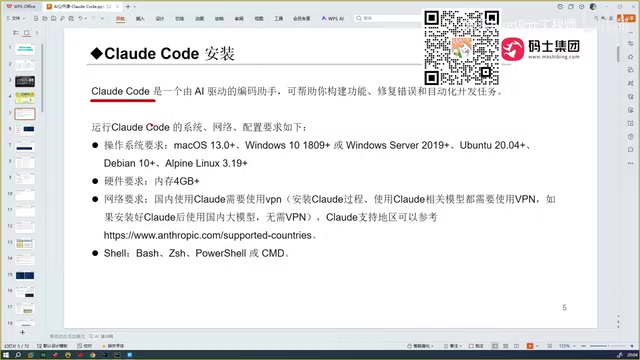This screenshot has height=360, width=640.
Task: Open the 备注 notes dropdown in status bar
Action: pyautogui.click(x=453, y=346)
